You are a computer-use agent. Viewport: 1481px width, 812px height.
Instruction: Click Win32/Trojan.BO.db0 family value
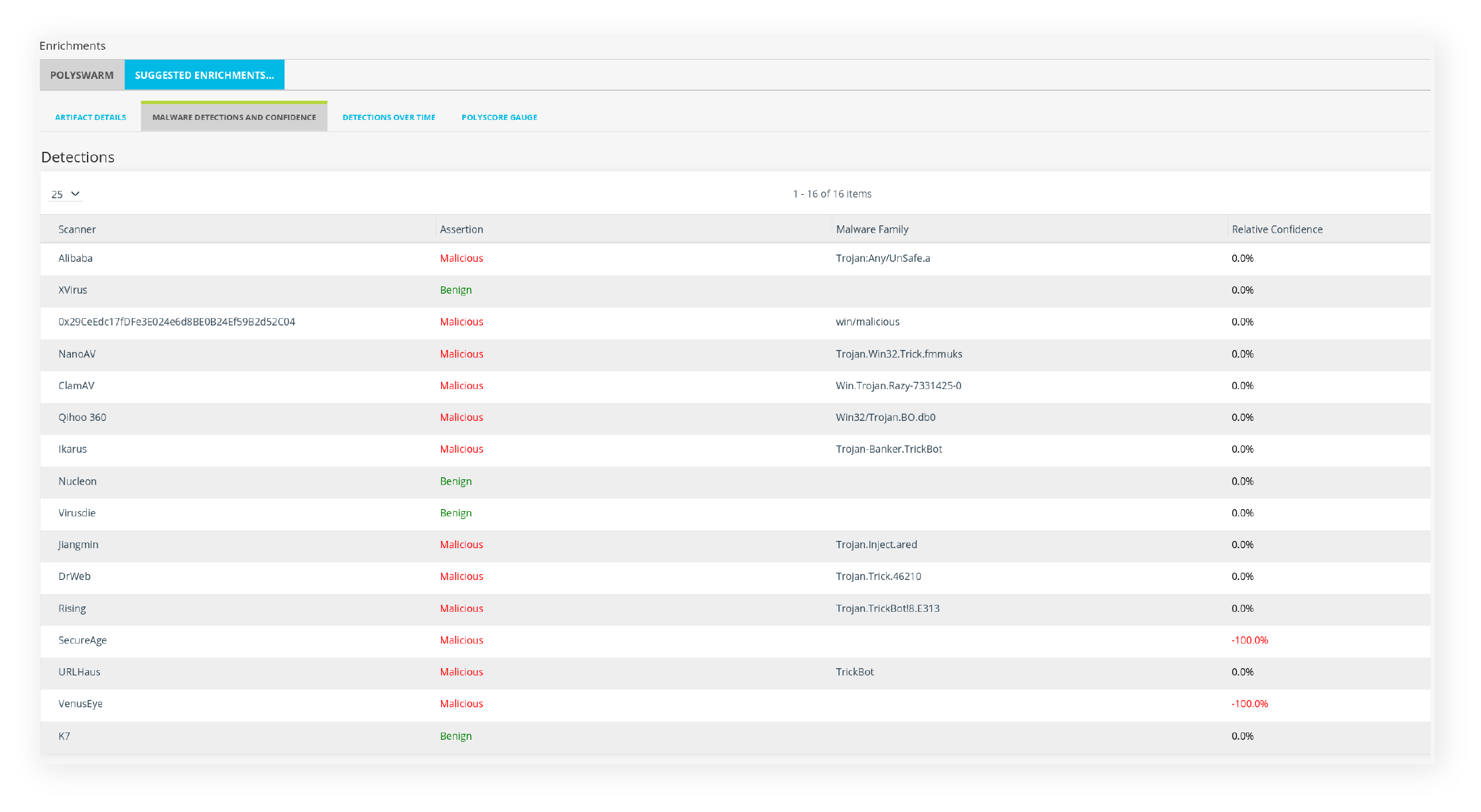tap(885, 418)
